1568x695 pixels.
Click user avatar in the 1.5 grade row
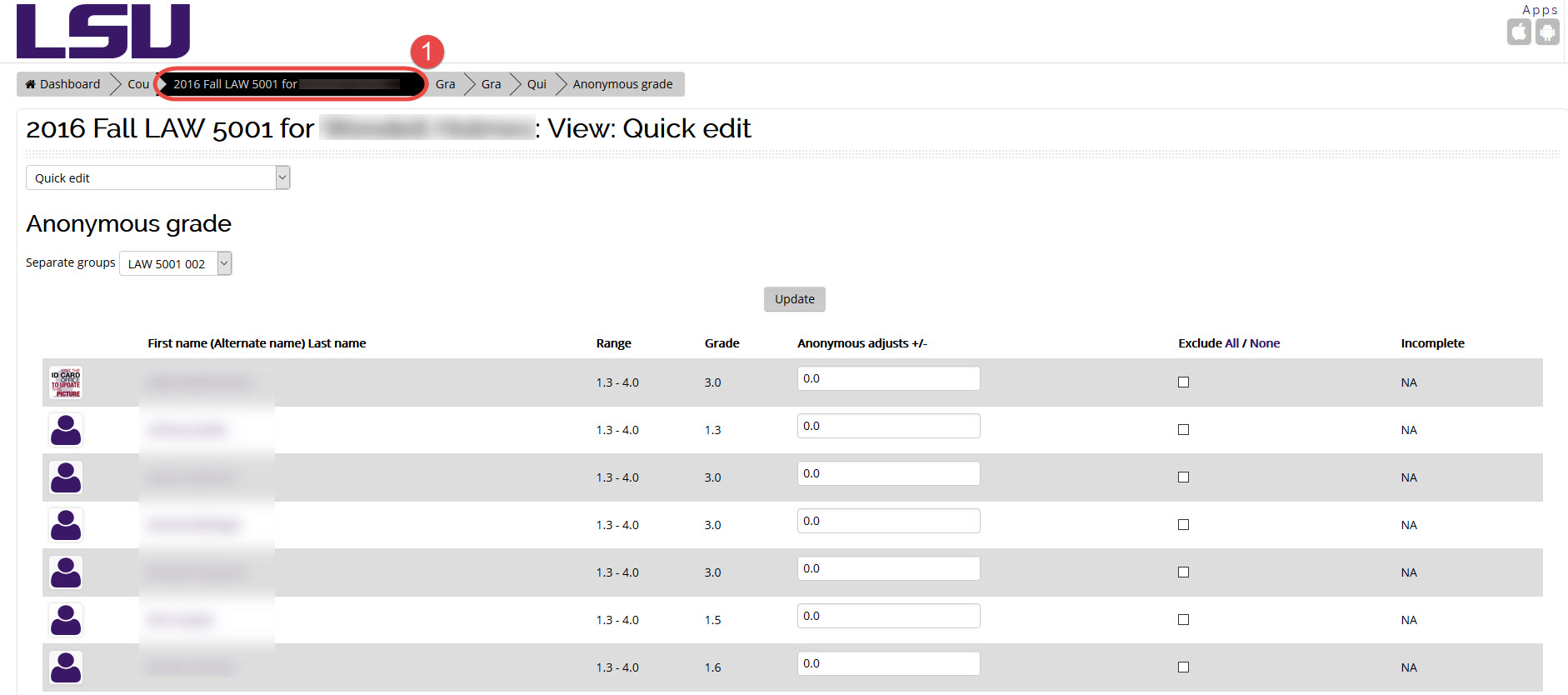pos(66,620)
